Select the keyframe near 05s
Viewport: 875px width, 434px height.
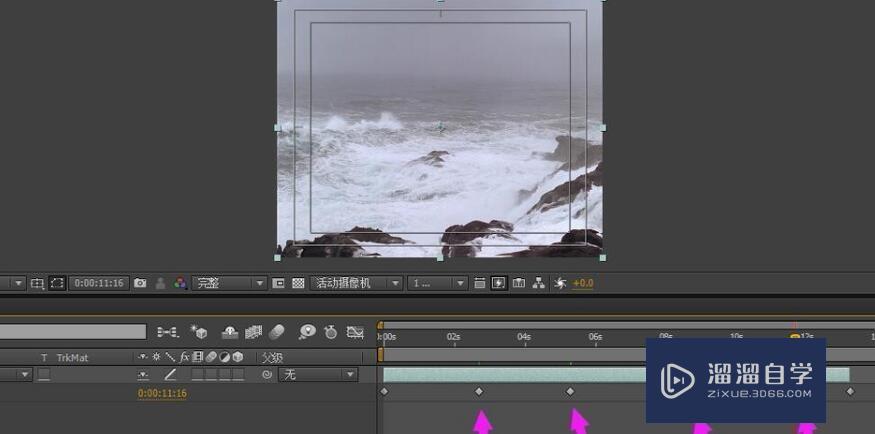pyautogui.click(x=570, y=392)
